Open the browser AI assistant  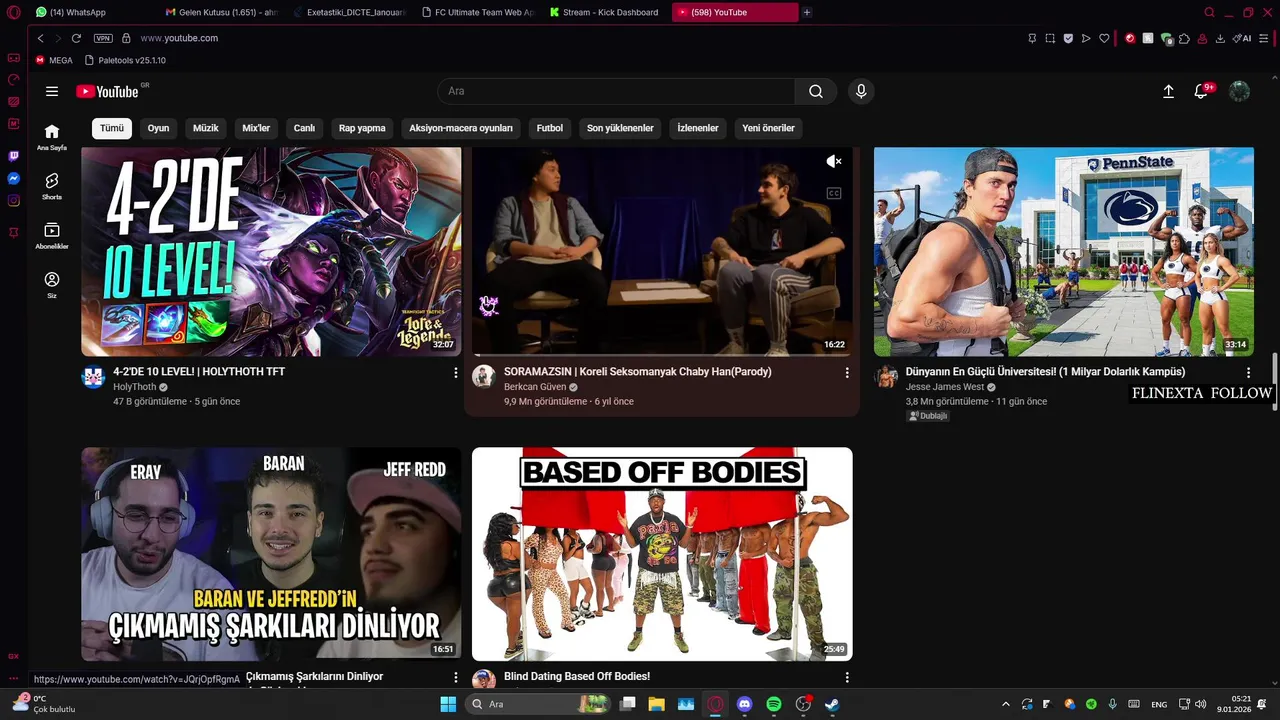[x=1242, y=38]
